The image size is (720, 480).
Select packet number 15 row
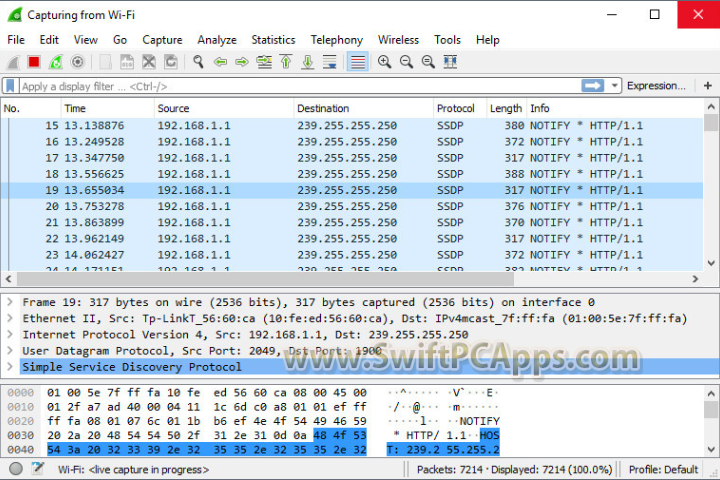pyautogui.click(x=352, y=125)
